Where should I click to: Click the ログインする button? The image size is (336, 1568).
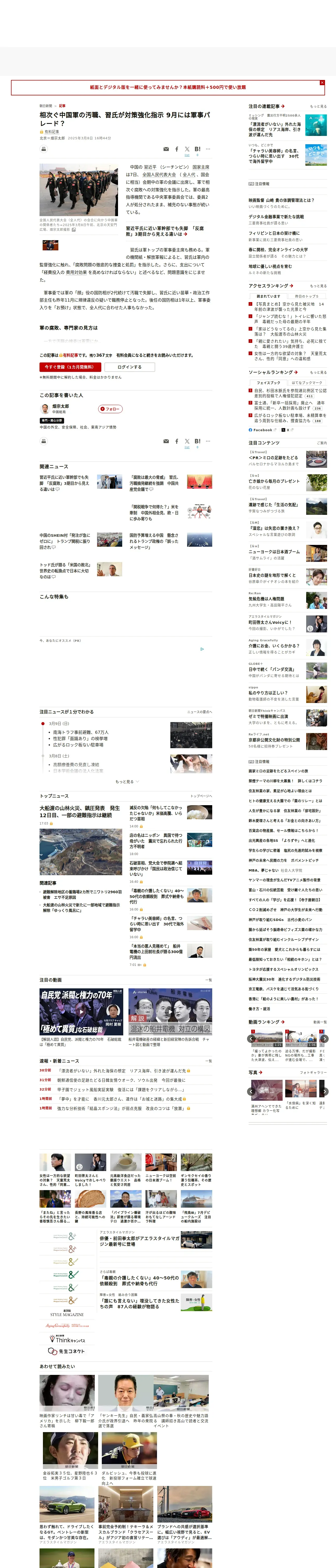(x=129, y=367)
